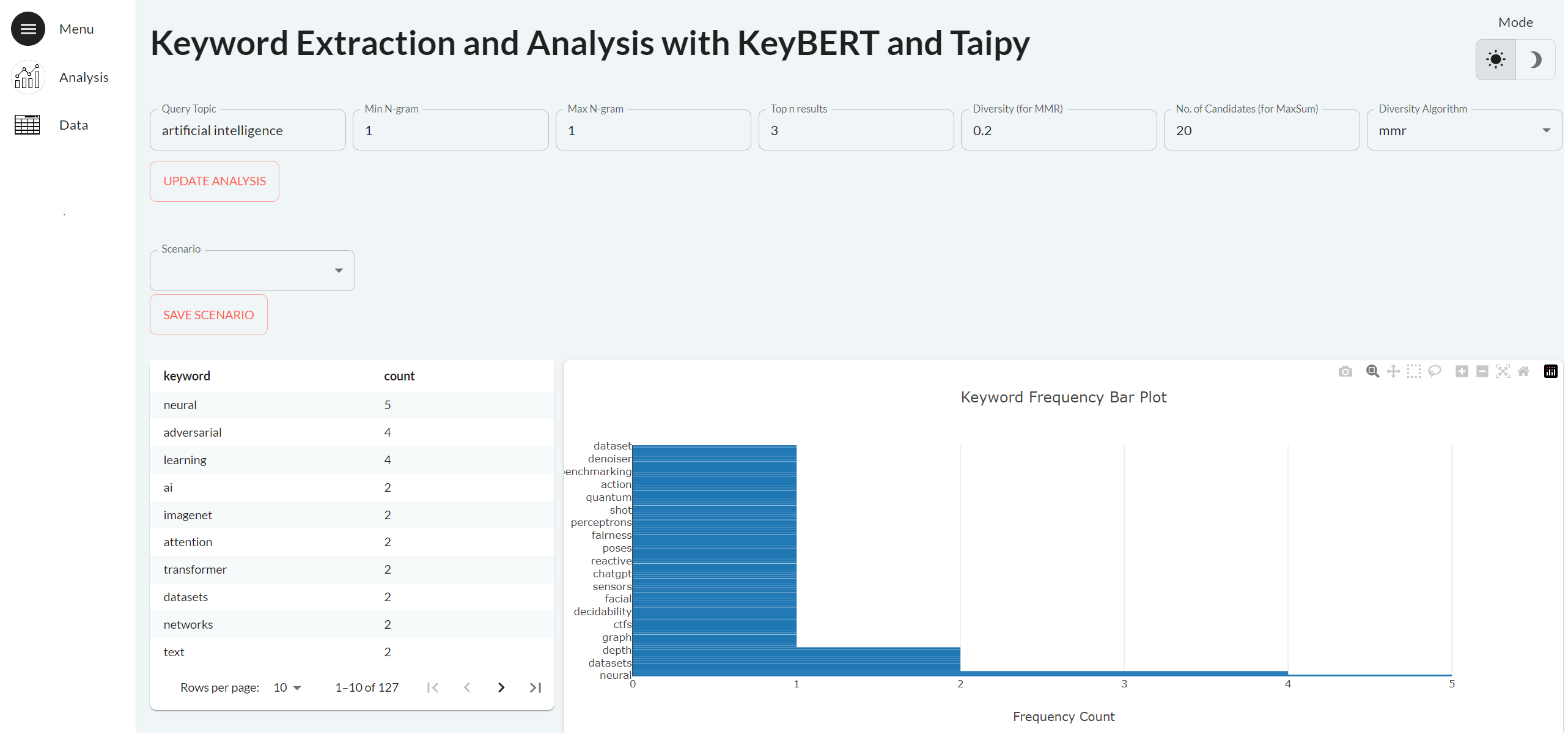Switch to light mode sun toggle

[1496, 59]
